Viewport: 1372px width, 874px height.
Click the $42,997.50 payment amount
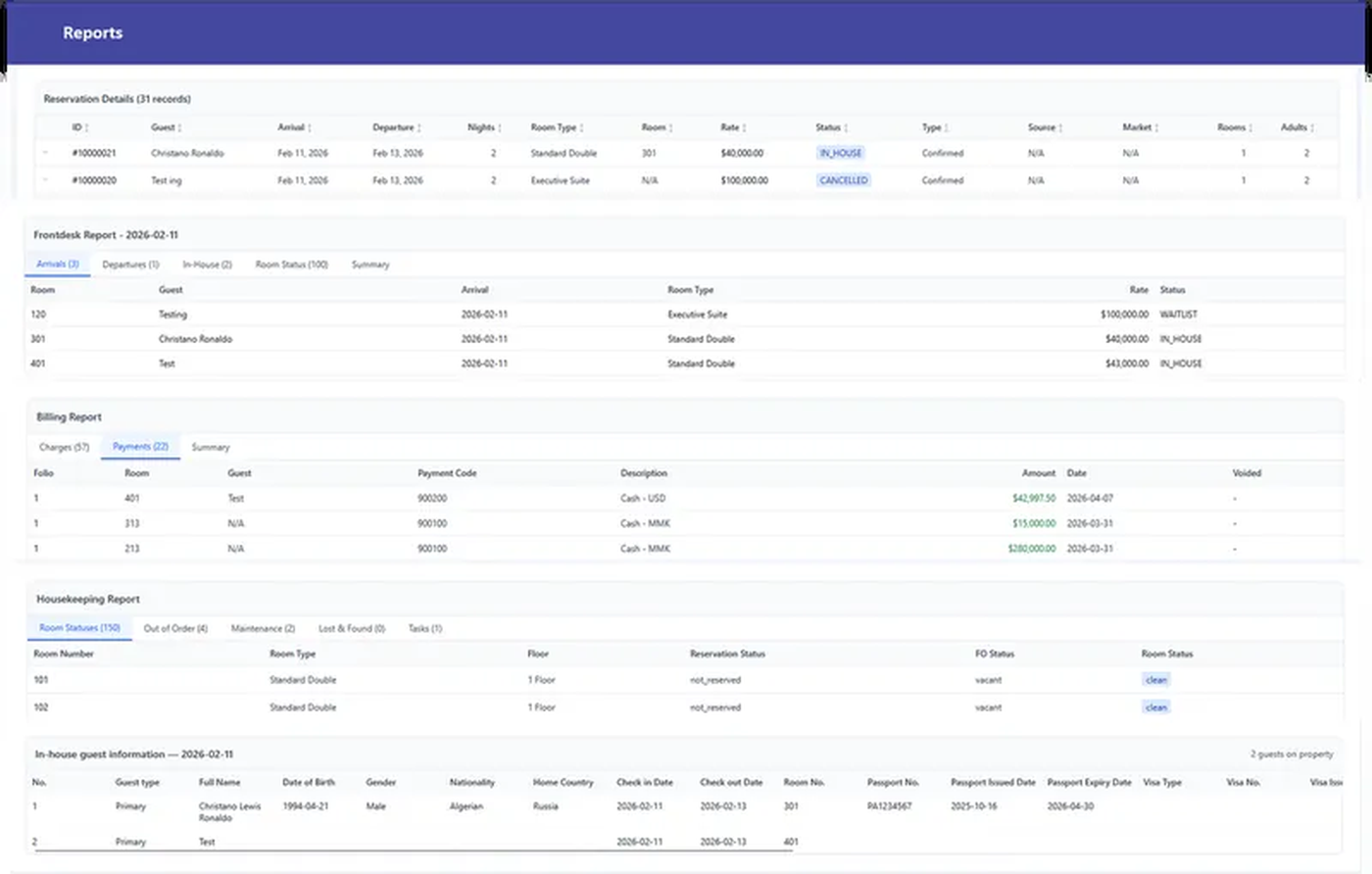click(1034, 498)
